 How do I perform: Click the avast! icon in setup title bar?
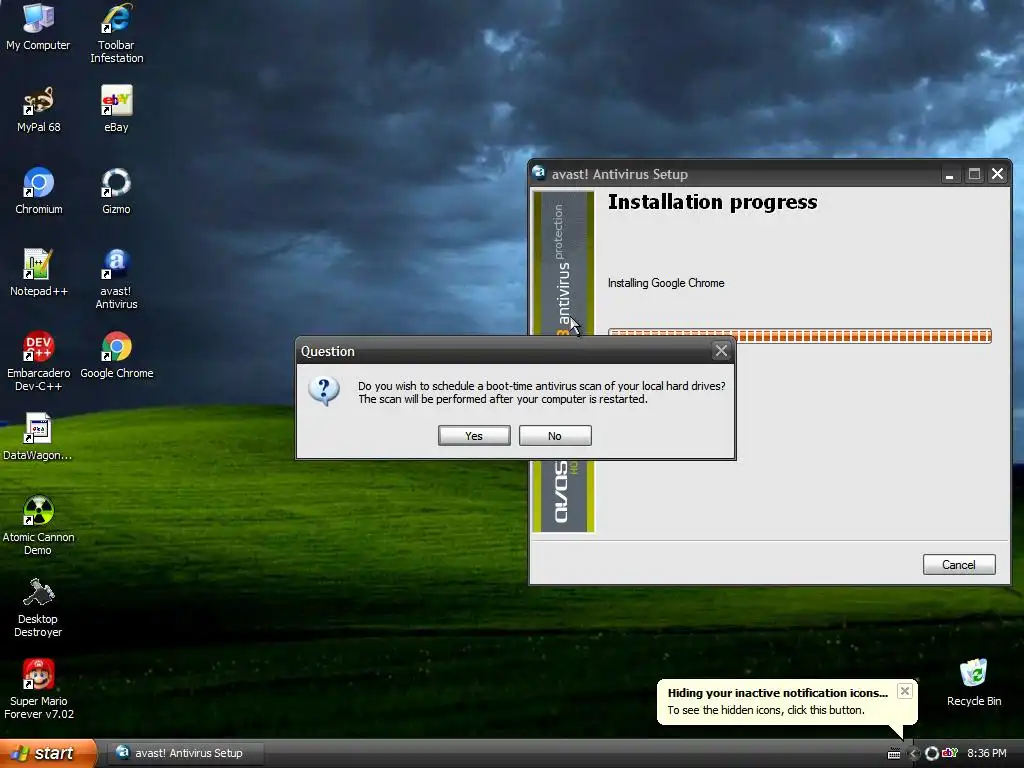tap(539, 173)
